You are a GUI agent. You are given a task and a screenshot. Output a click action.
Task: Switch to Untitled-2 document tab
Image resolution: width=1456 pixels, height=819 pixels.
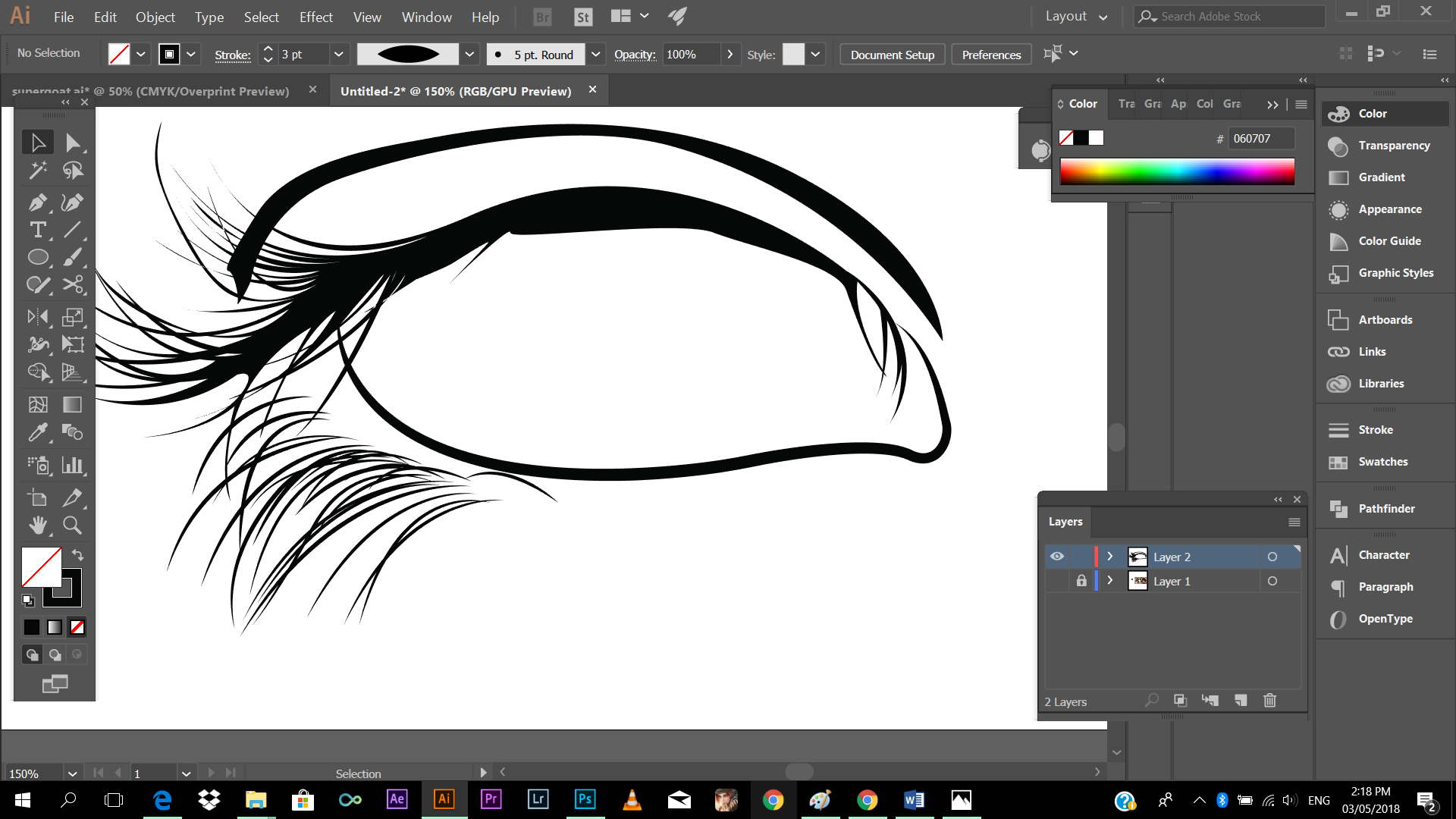456,91
